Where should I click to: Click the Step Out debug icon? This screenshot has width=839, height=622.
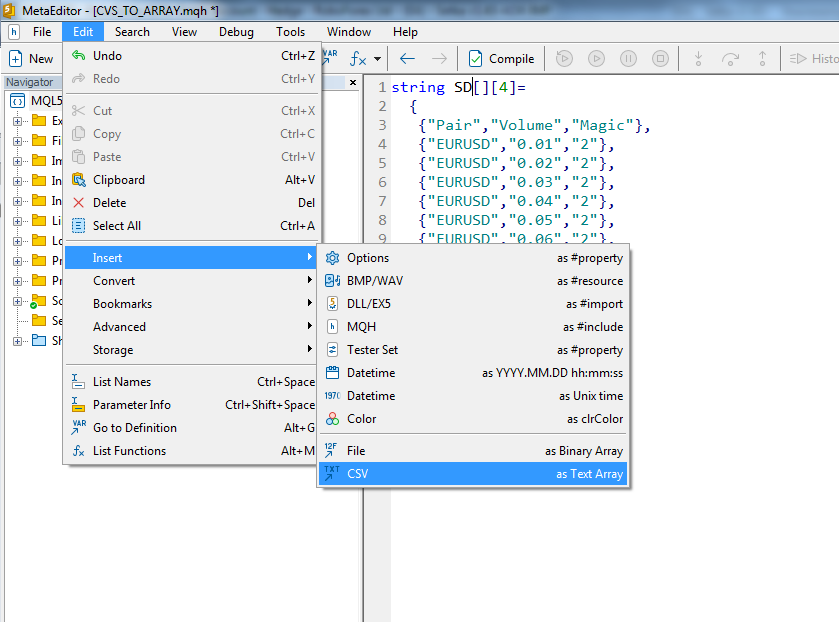point(762,58)
